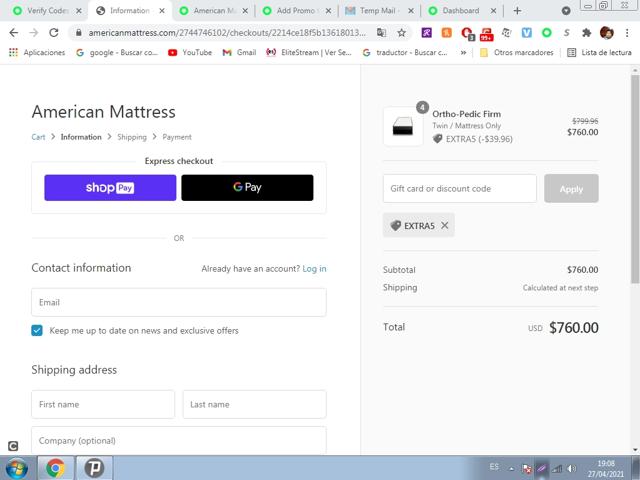Go back with browser back arrow
Image resolution: width=640 pixels, height=480 pixels.
[x=13, y=33]
